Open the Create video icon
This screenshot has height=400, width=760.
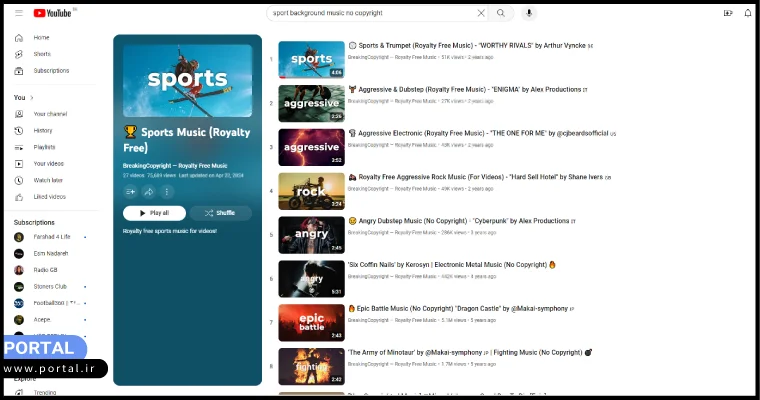(x=727, y=13)
